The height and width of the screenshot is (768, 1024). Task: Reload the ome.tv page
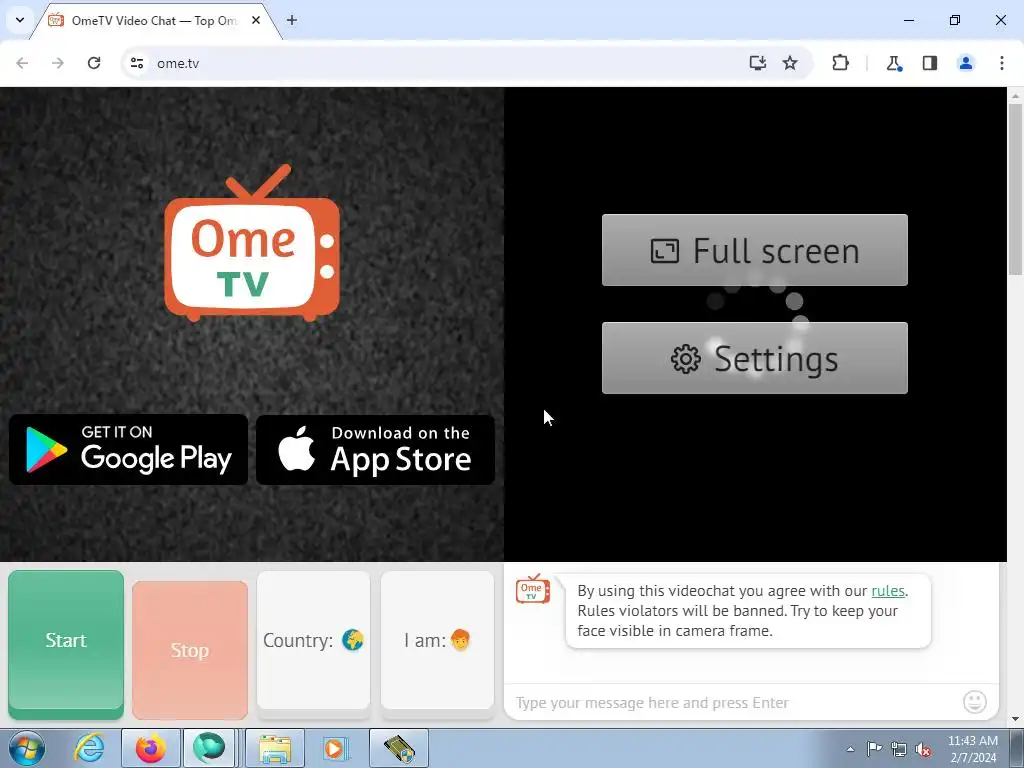tap(94, 63)
